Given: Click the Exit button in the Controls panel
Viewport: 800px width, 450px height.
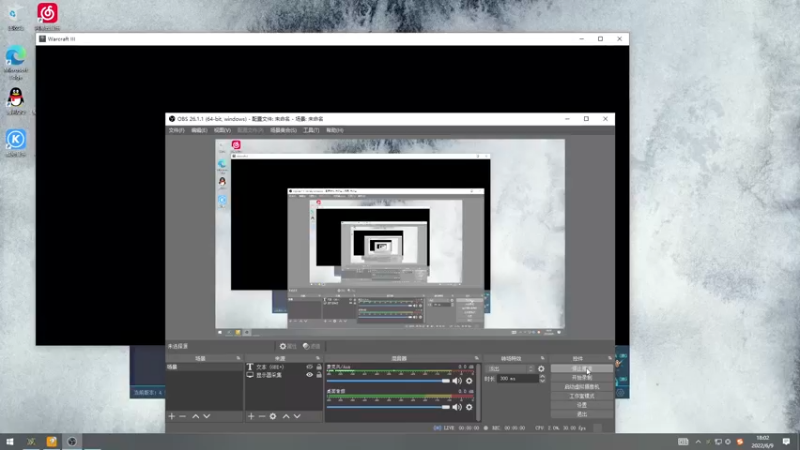Looking at the screenshot, I should (582, 414).
